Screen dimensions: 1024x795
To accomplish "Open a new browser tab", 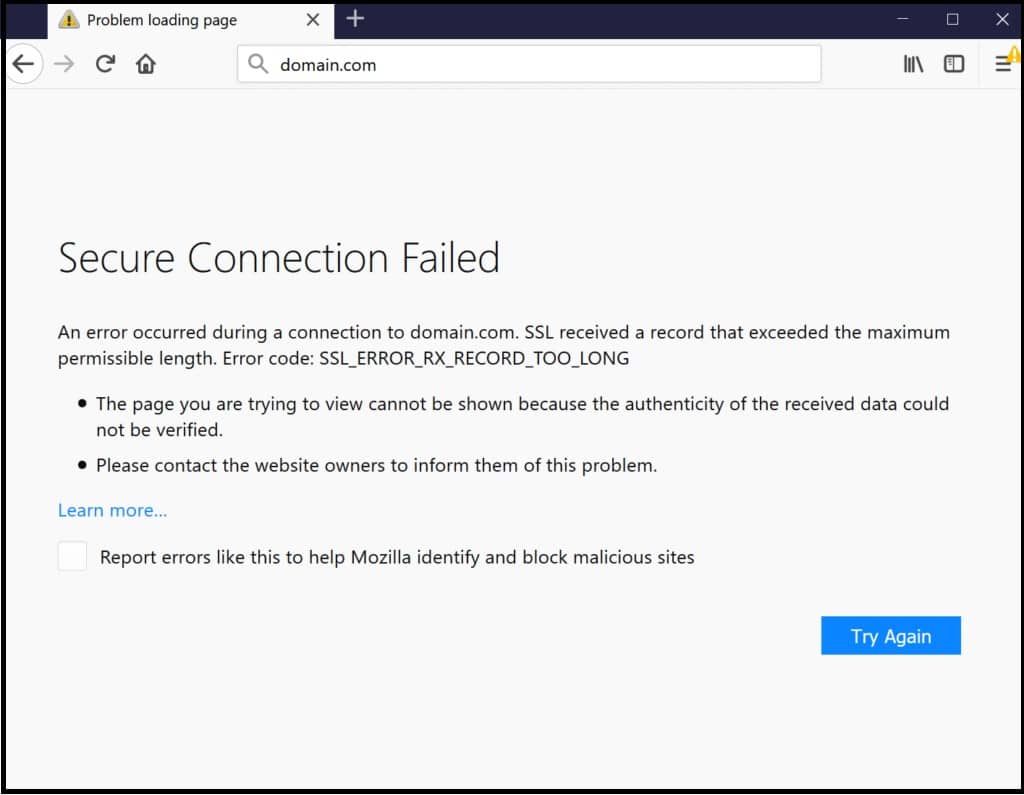I will click(355, 18).
